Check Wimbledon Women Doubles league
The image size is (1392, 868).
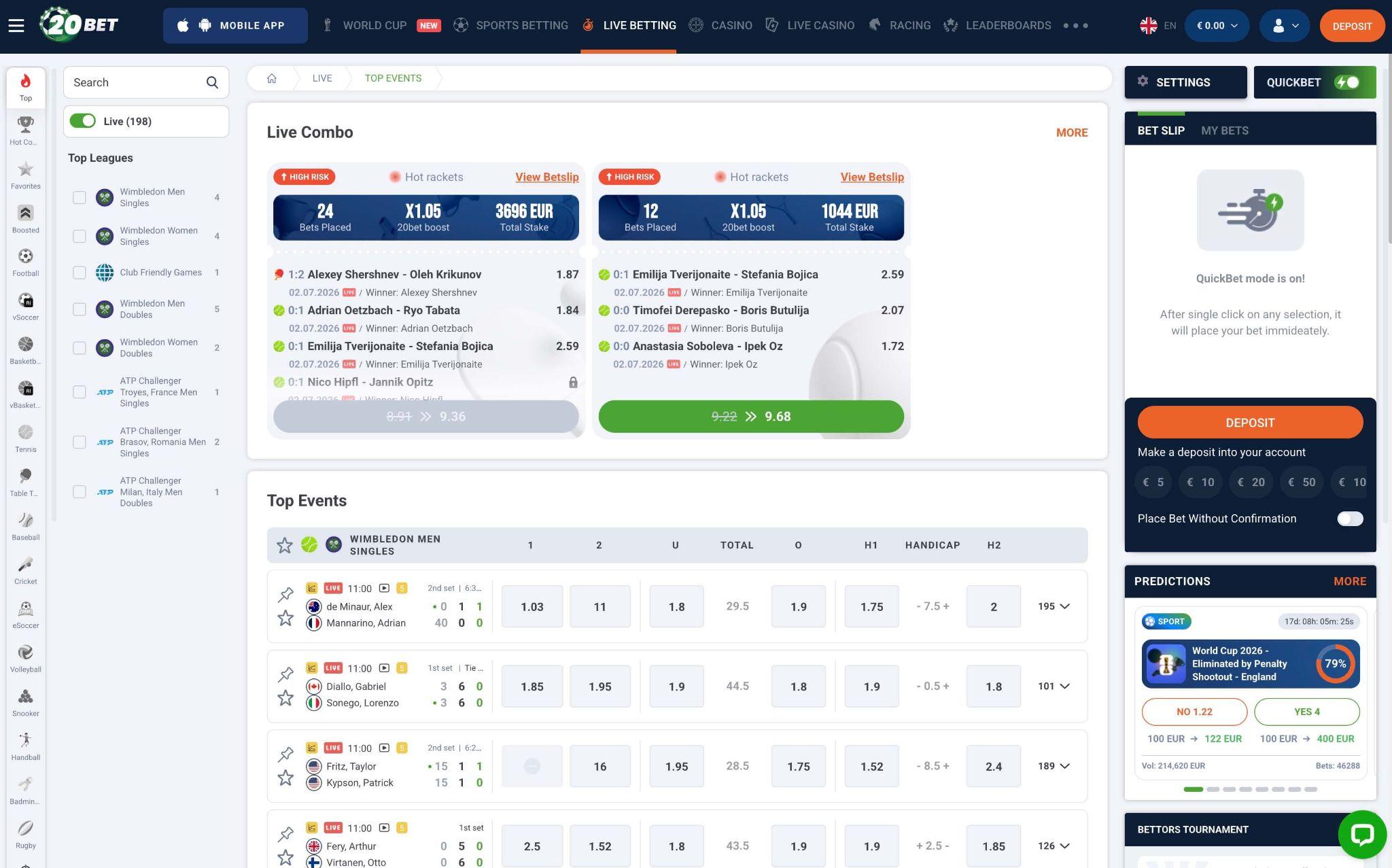click(80, 348)
